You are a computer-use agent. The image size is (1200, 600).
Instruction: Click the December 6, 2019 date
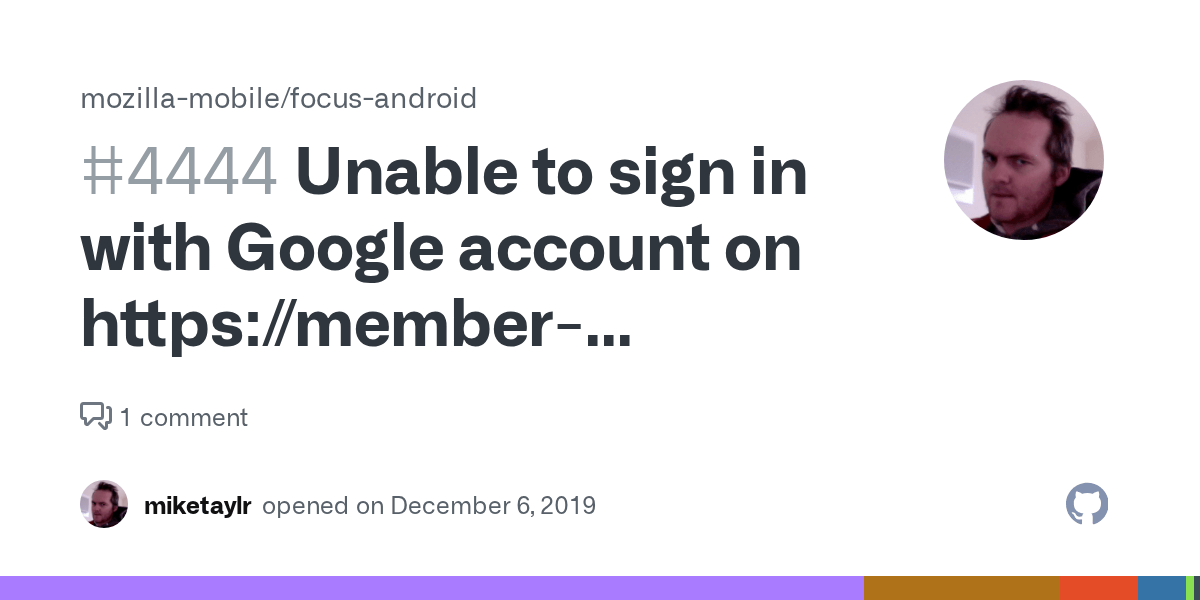[x=493, y=506]
